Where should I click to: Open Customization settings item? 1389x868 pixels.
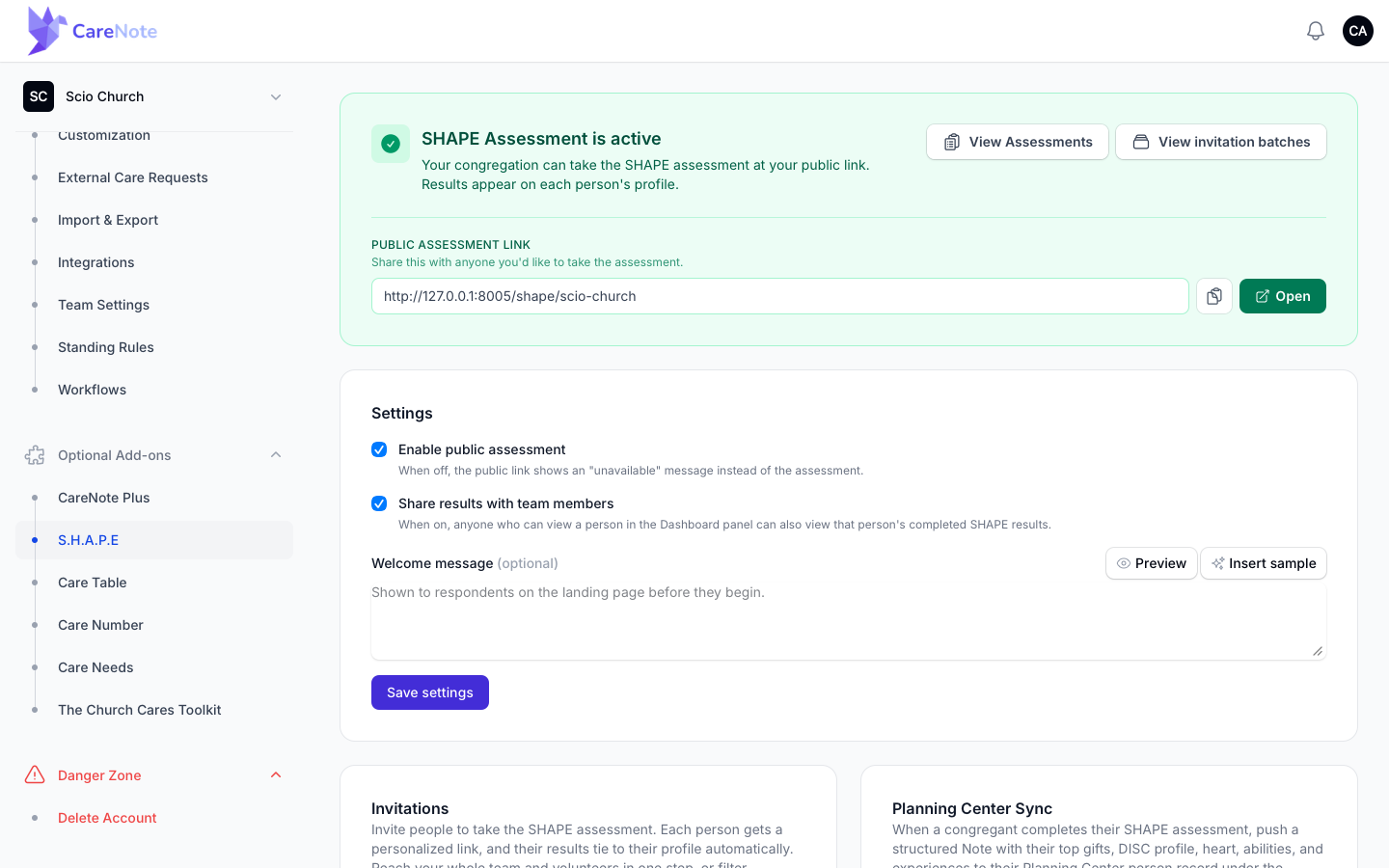coord(104,136)
